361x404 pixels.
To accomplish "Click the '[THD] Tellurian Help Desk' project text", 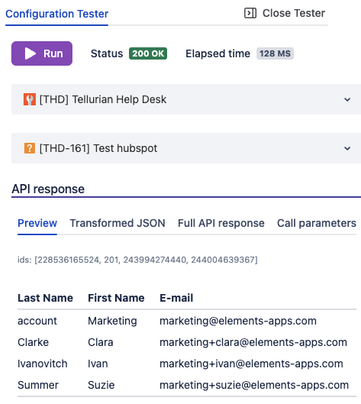I will [103, 99].
